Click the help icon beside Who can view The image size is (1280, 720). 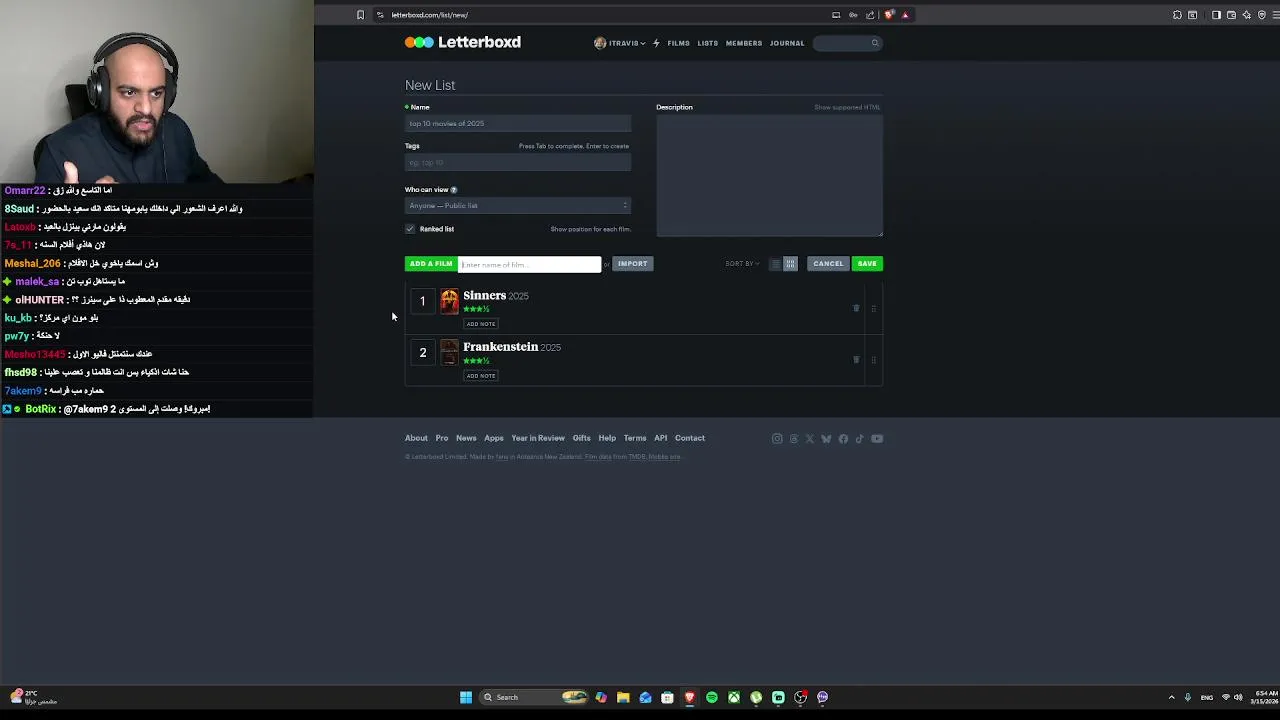click(453, 190)
